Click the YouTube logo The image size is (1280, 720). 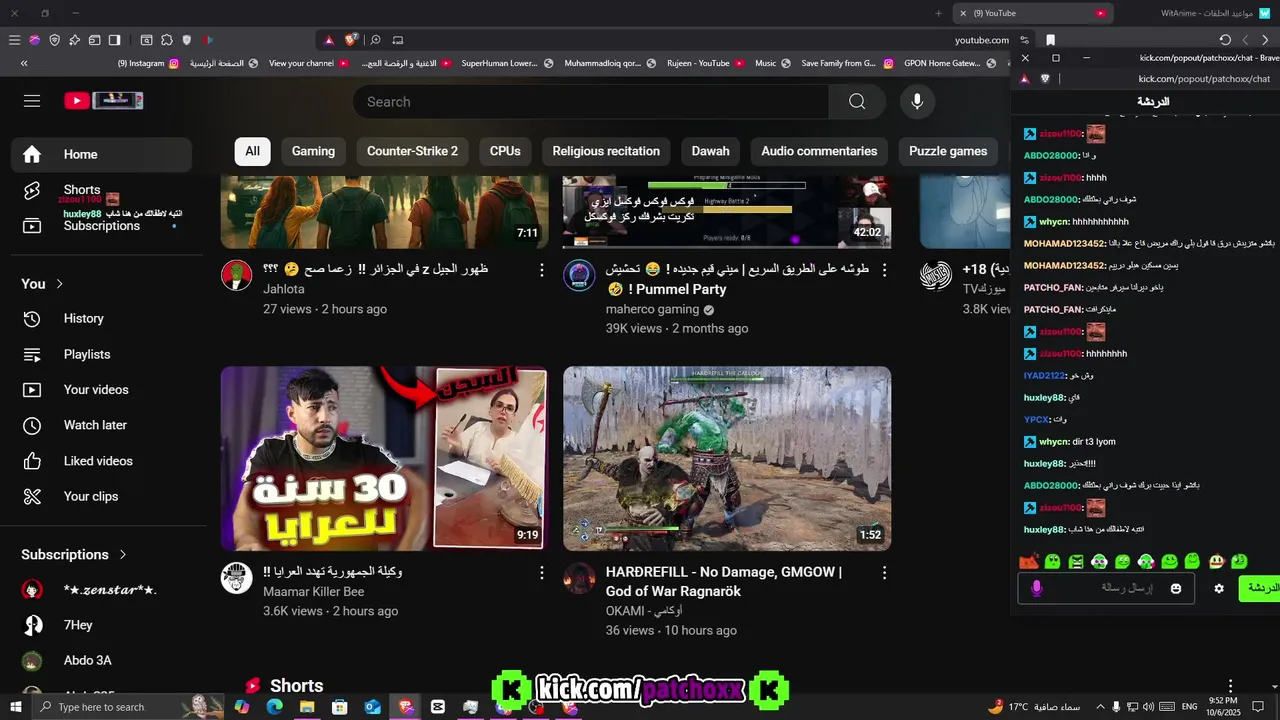pyautogui.click(x=104, y=101)
